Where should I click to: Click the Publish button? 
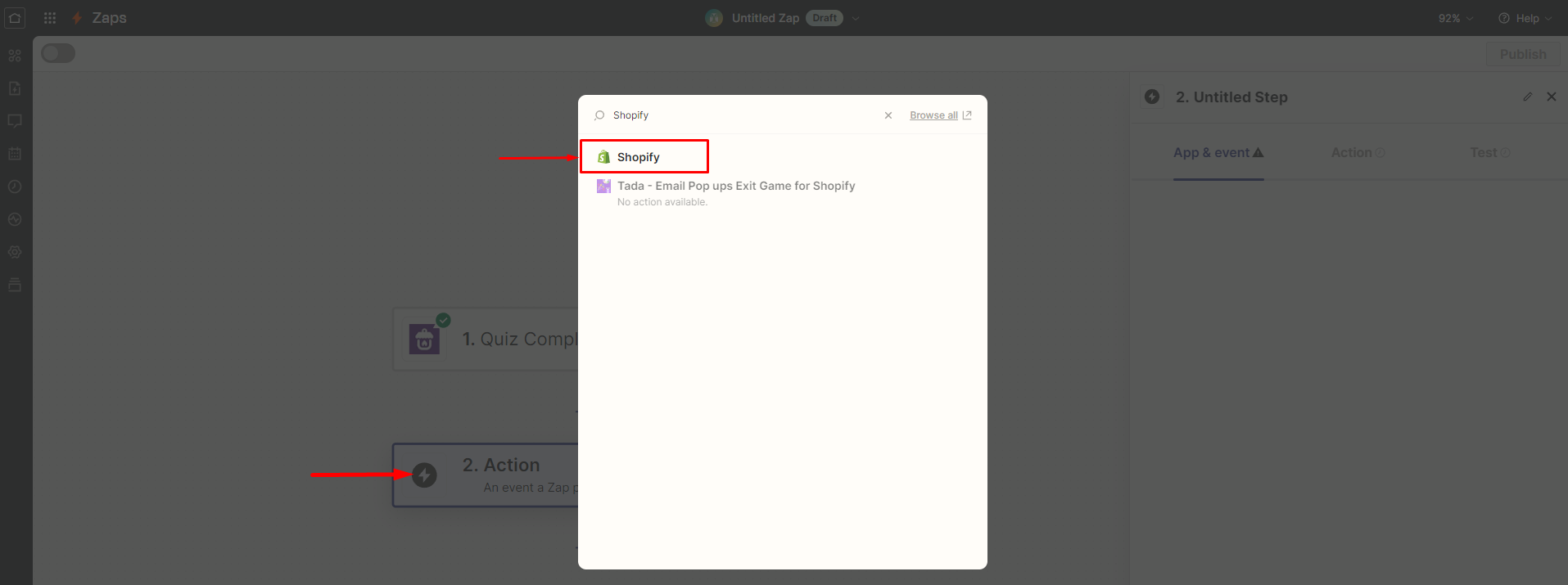[1523, 54]
